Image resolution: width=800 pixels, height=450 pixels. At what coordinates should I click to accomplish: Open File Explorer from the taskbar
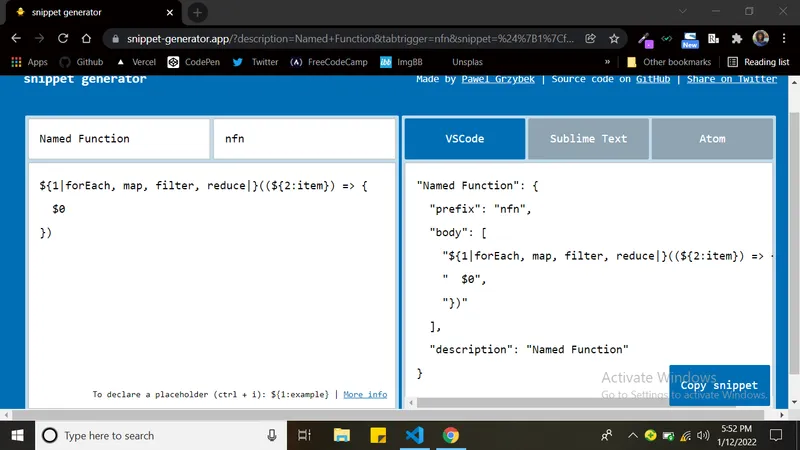tap(341, 436)
